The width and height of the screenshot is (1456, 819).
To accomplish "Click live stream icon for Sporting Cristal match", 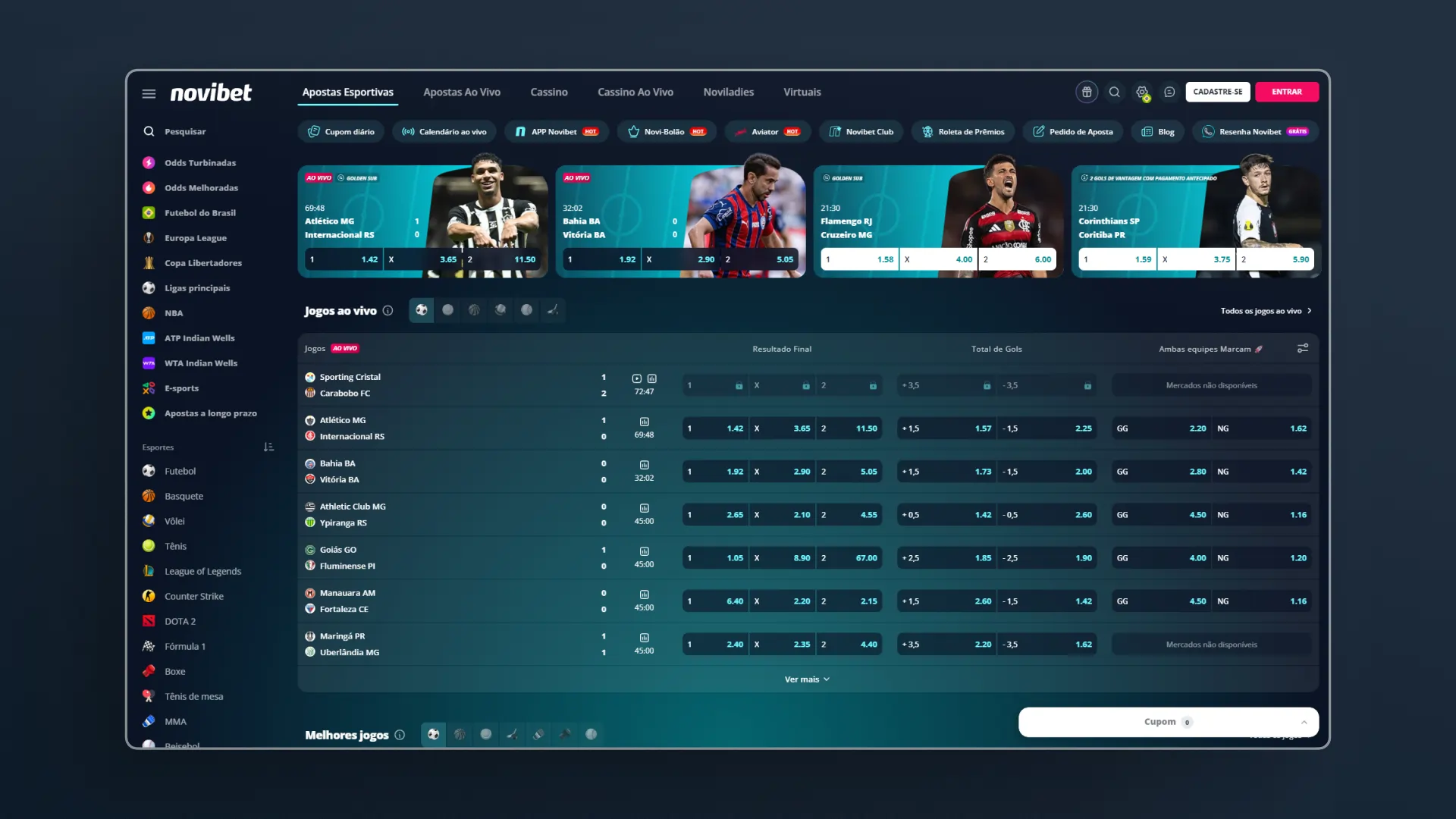I will tap(637, 378).
